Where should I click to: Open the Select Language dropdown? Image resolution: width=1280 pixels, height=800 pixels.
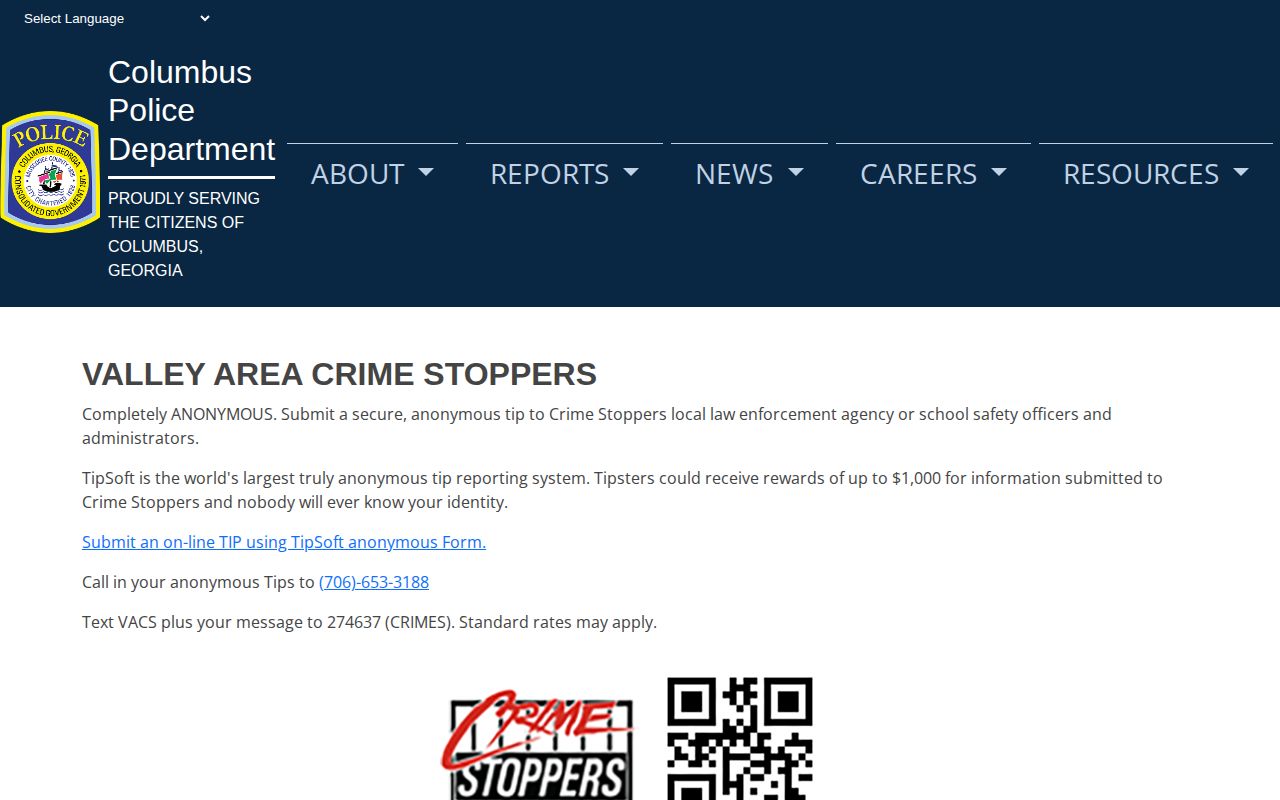[116, 18]
